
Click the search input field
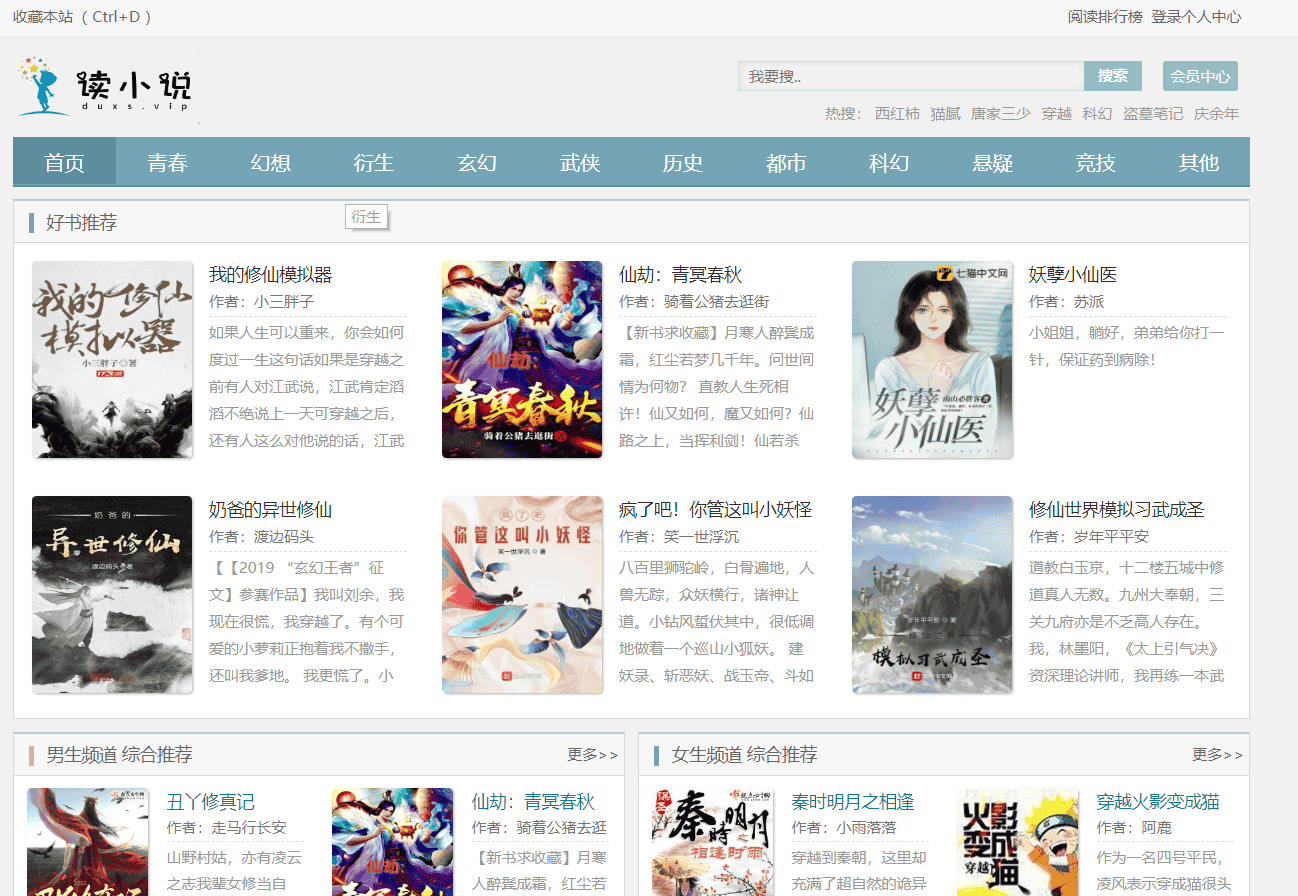911,76
